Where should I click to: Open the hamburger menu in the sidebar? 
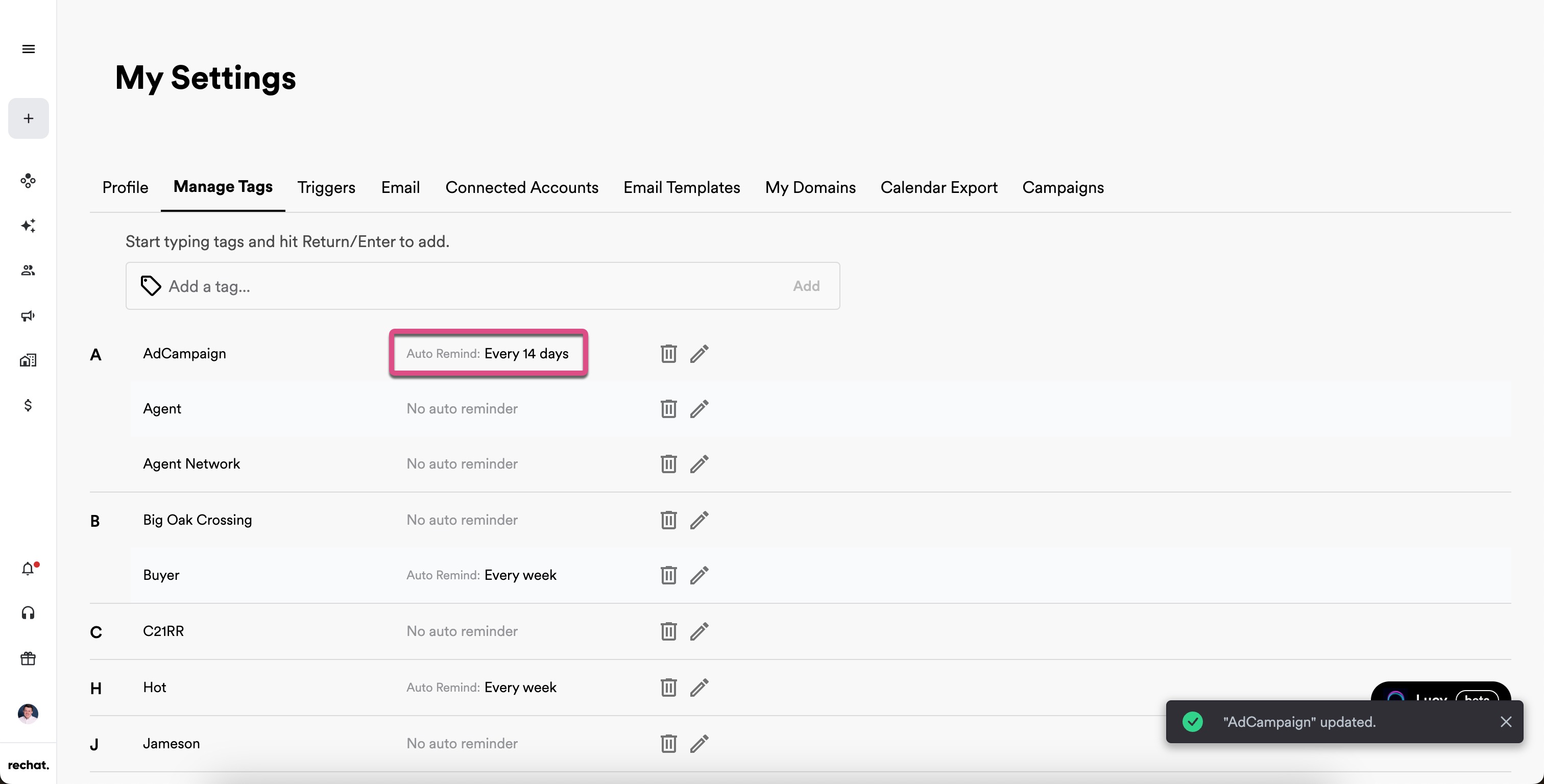[28, 49]
